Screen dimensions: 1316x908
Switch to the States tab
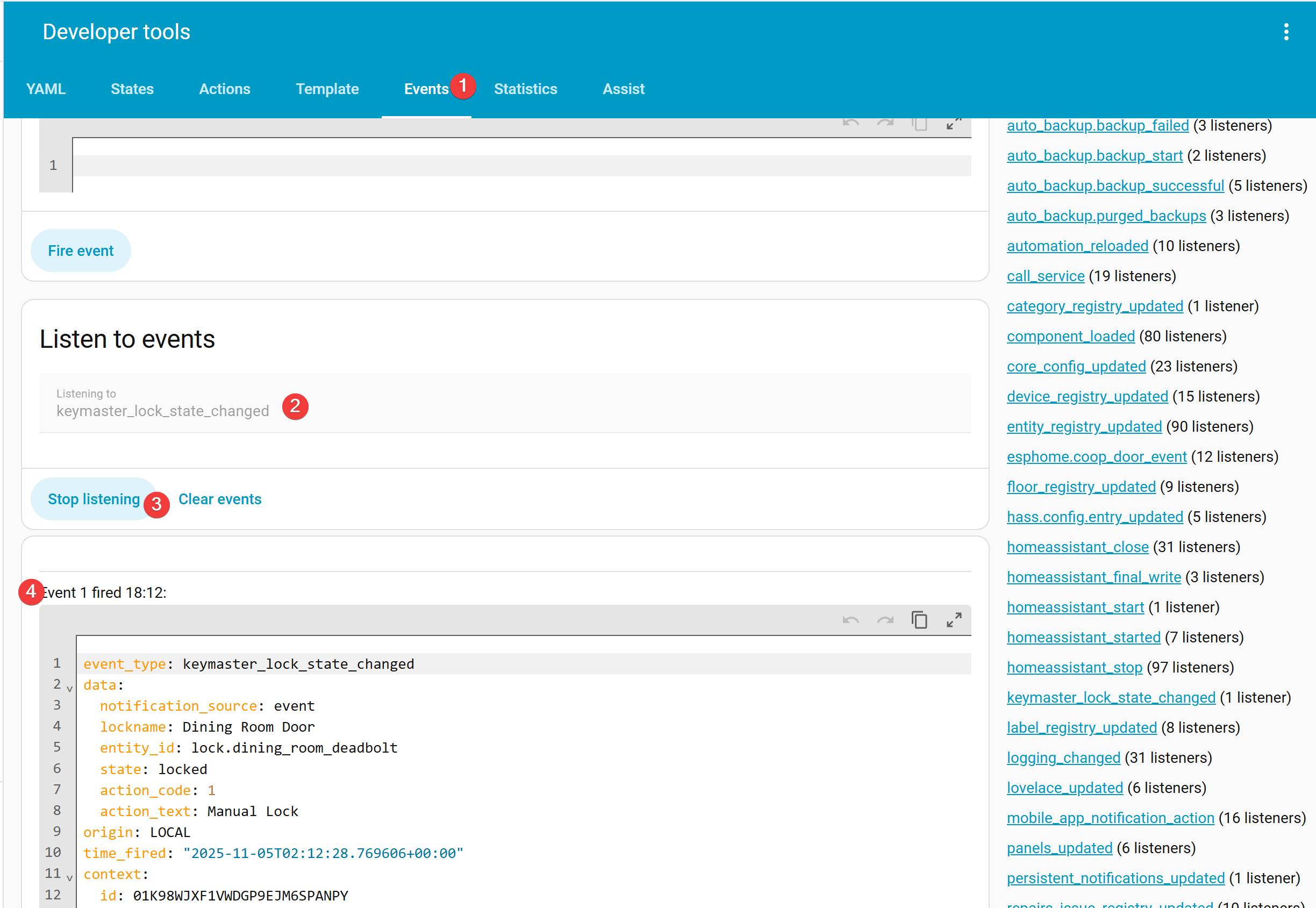pos(132,89)
